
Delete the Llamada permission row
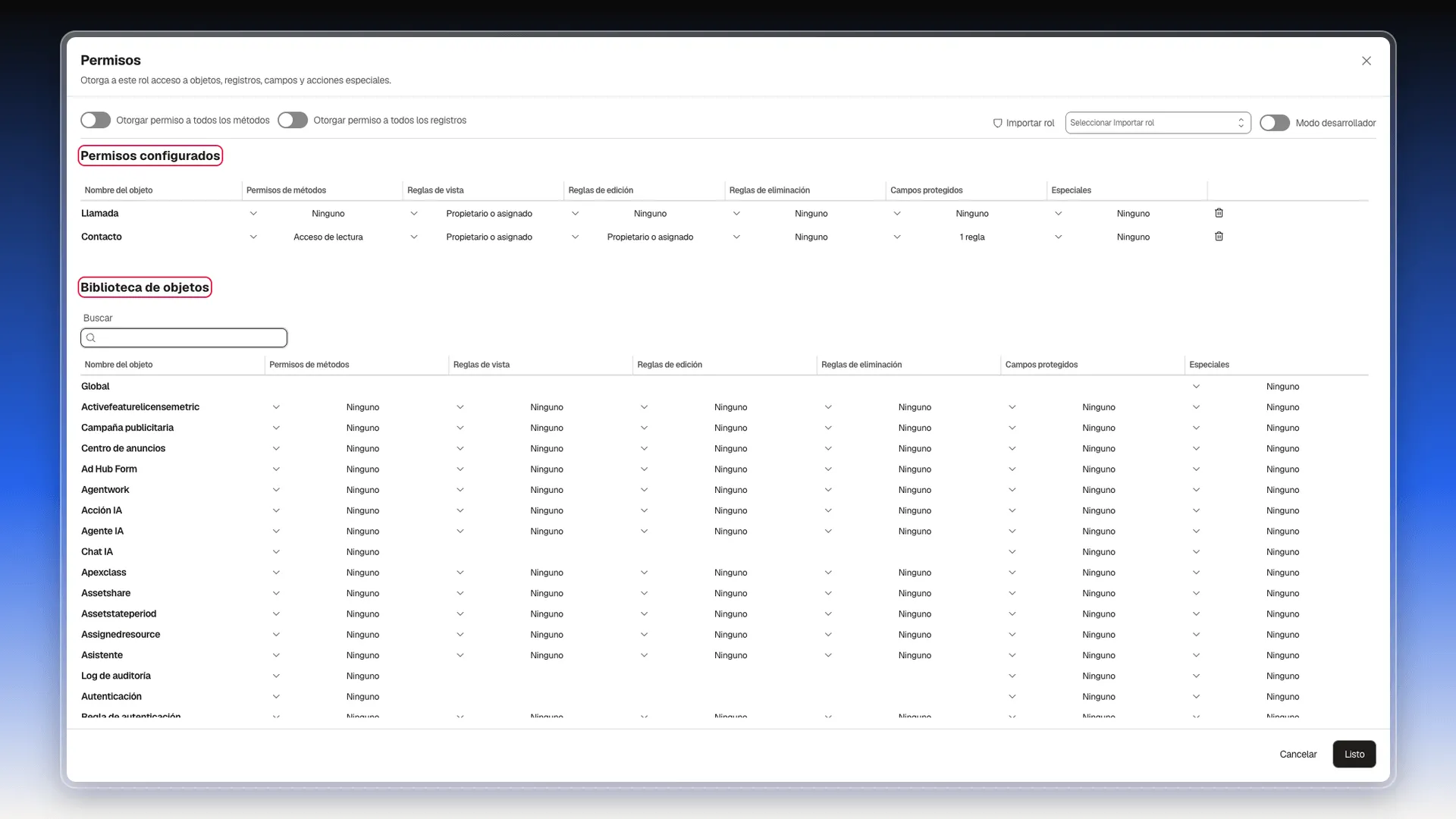pos(1219,213)
